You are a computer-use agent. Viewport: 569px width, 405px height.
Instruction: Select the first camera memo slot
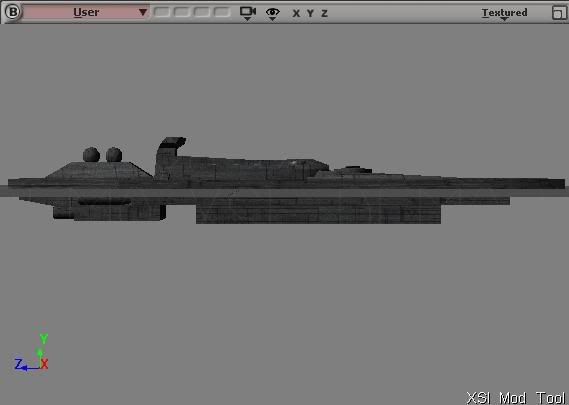[x=162, y=12]
